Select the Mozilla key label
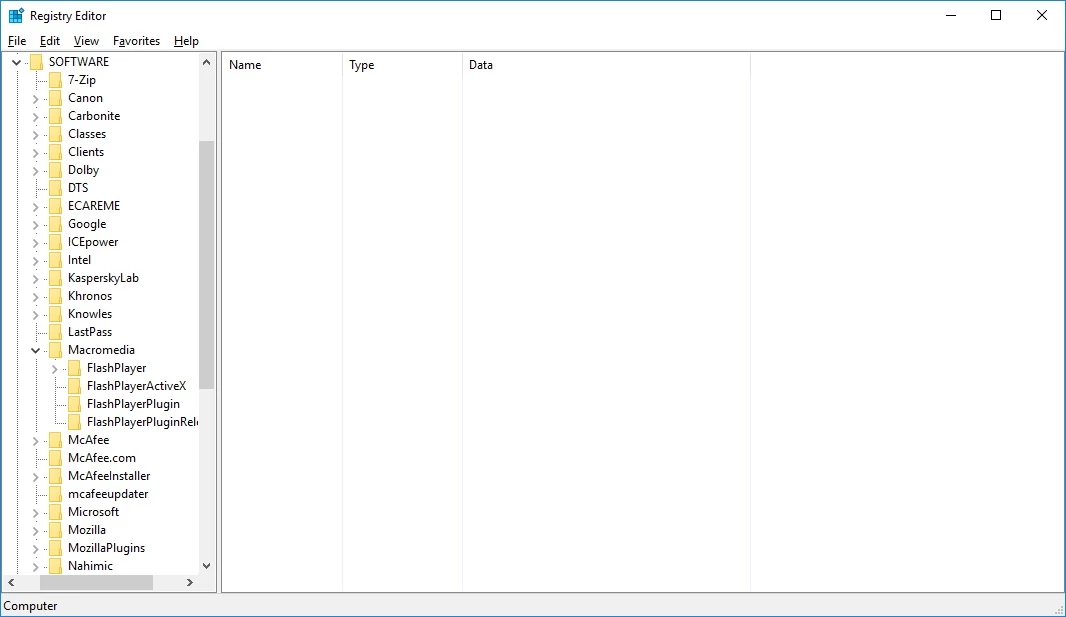 tap(86, 530)
